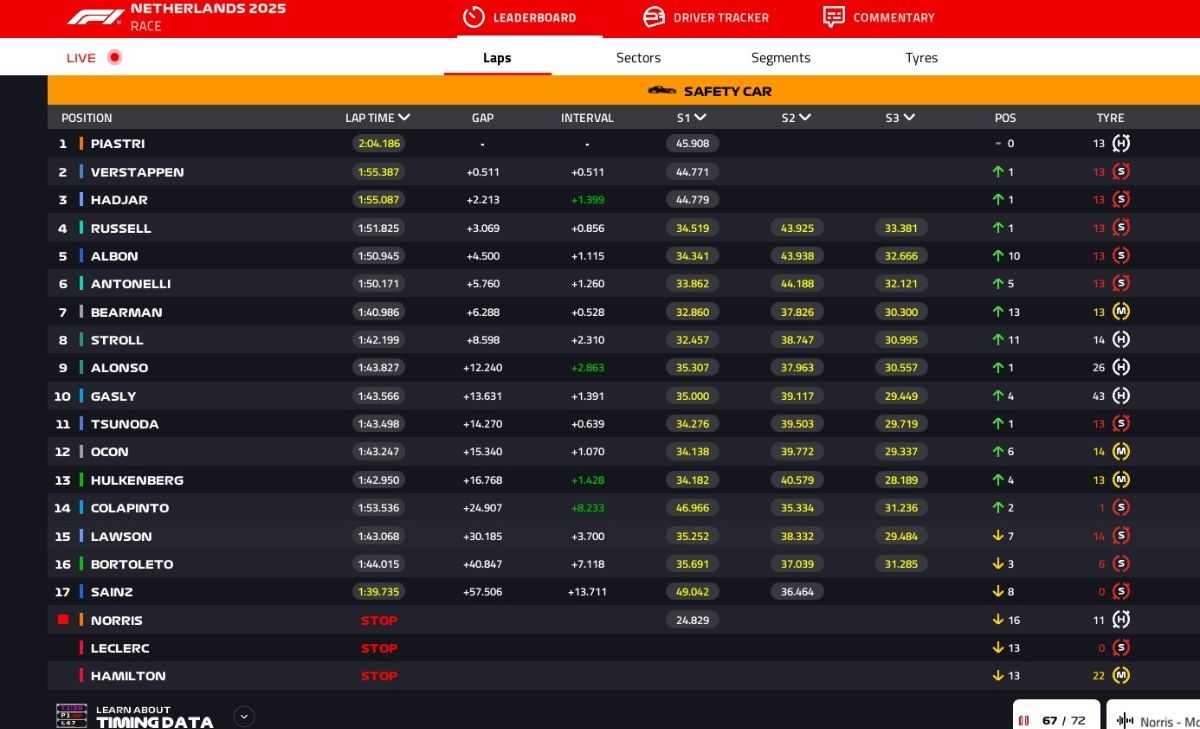Click the Norris team radio audio icon
Viewport: 1200px width, 729px height.
point(1125,721)
